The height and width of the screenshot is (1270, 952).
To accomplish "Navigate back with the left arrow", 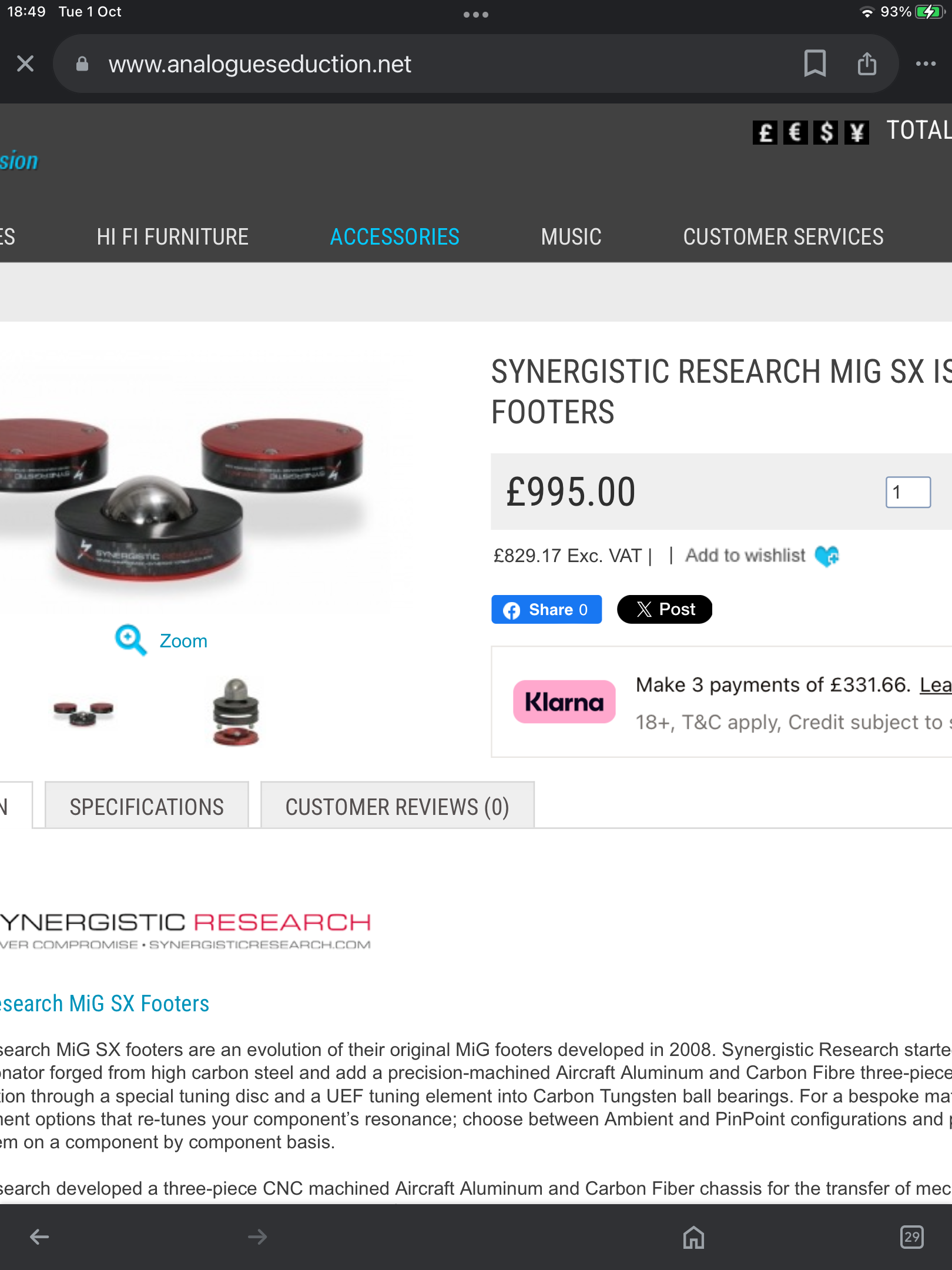I will pyautogui.click(x=39, y=1237).
